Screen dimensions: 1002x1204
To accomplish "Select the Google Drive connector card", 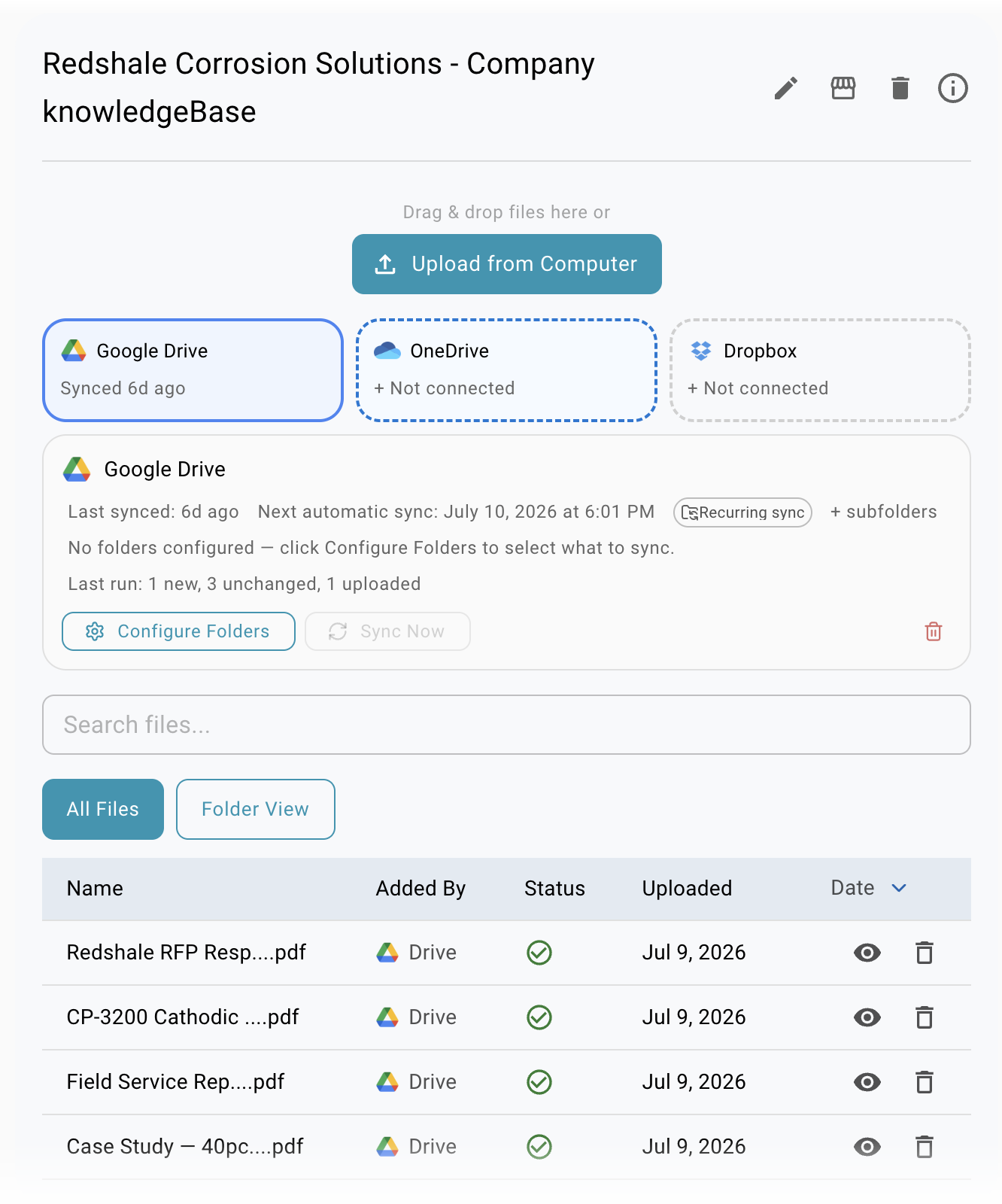I will point(193,370).
